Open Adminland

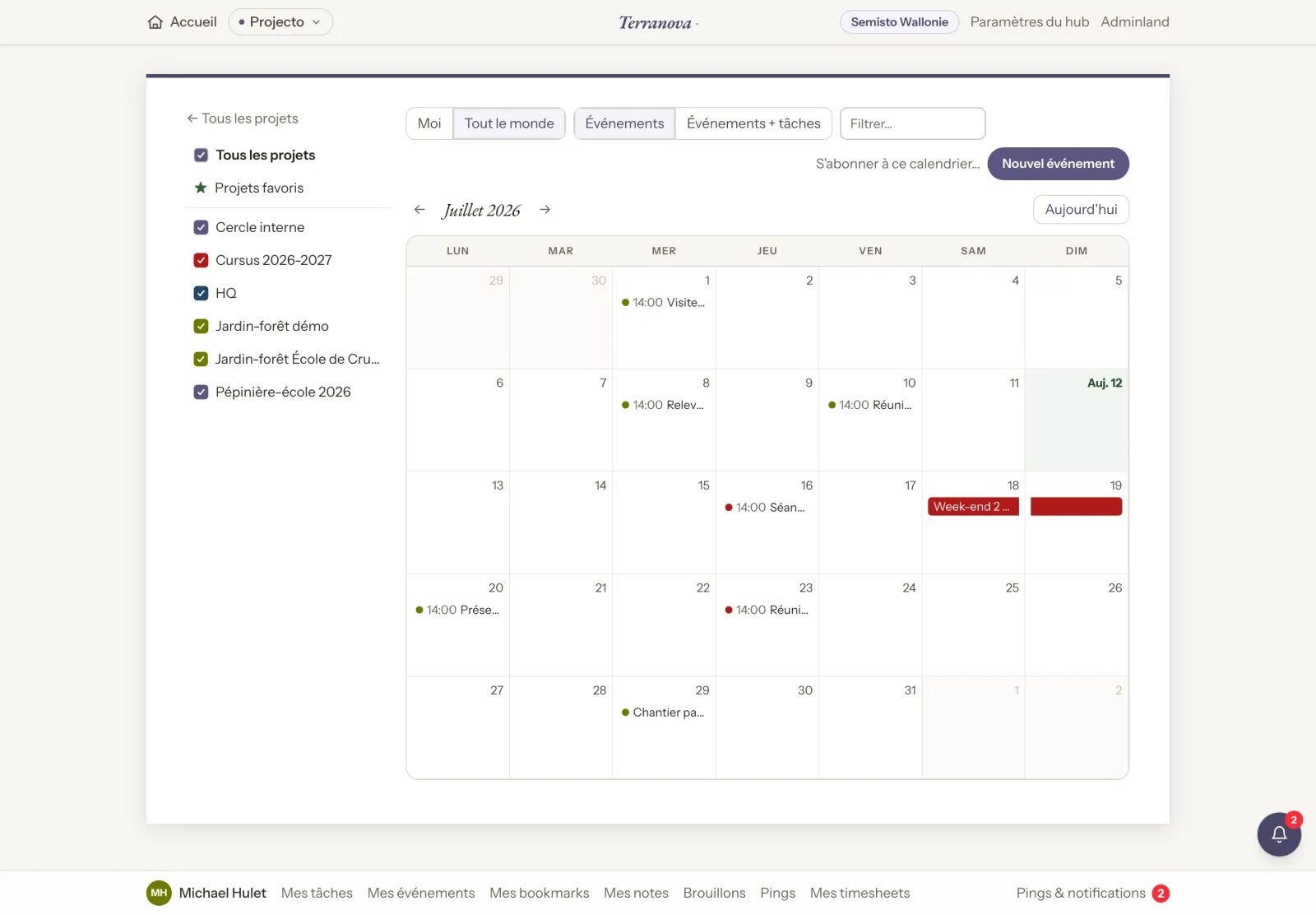click(x=1134, y=22)
